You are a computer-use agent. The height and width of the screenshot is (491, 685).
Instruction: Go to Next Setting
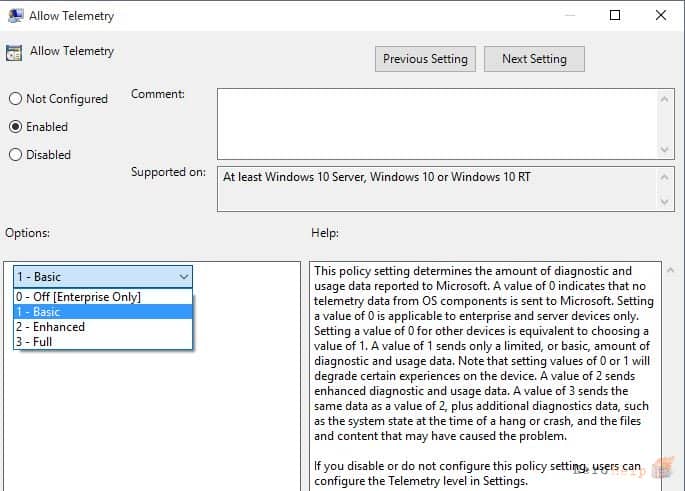coord(534,59)
